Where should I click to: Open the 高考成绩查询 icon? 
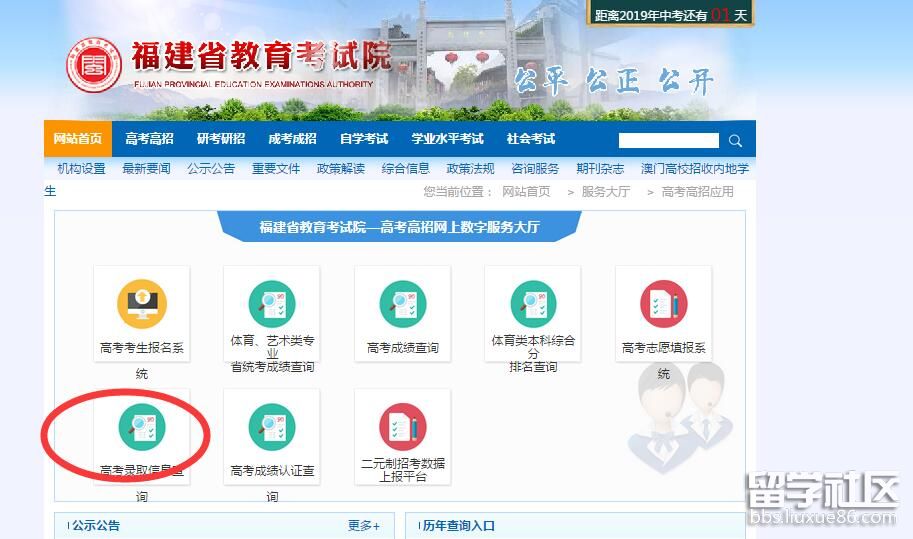click(x=402, y=304)
